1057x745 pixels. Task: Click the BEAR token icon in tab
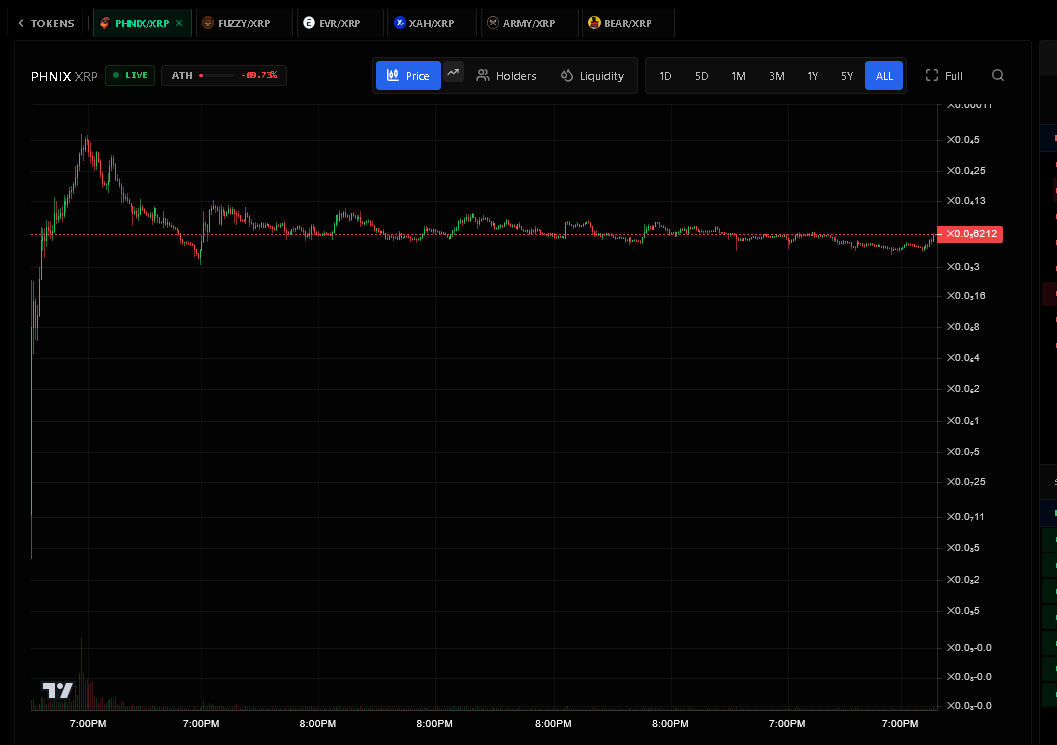pyautogui.click(x=594, y=23)
